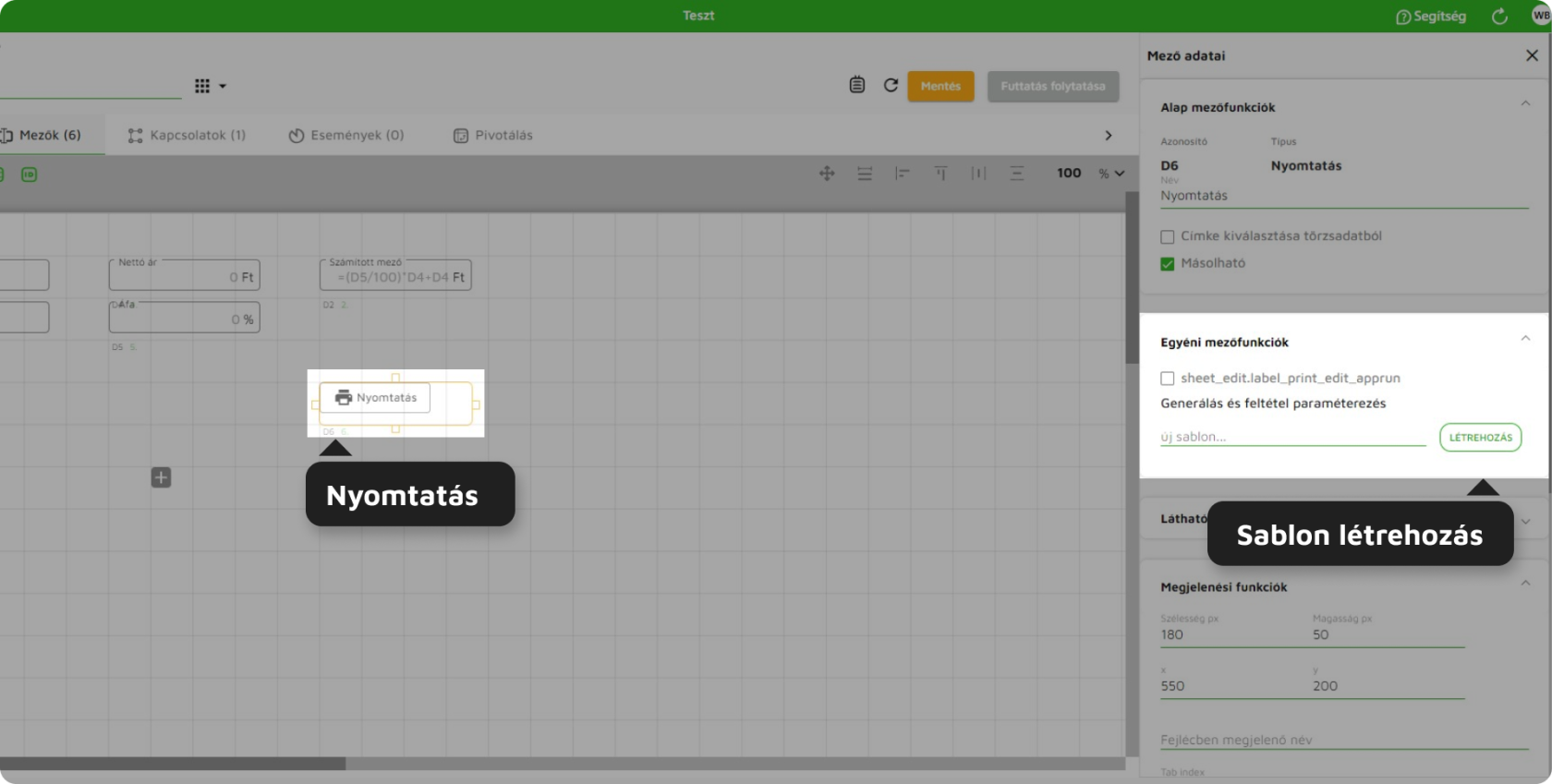Switch to the Mezők (6) tab
The image size is (1552, 784).
click(42, 135)
